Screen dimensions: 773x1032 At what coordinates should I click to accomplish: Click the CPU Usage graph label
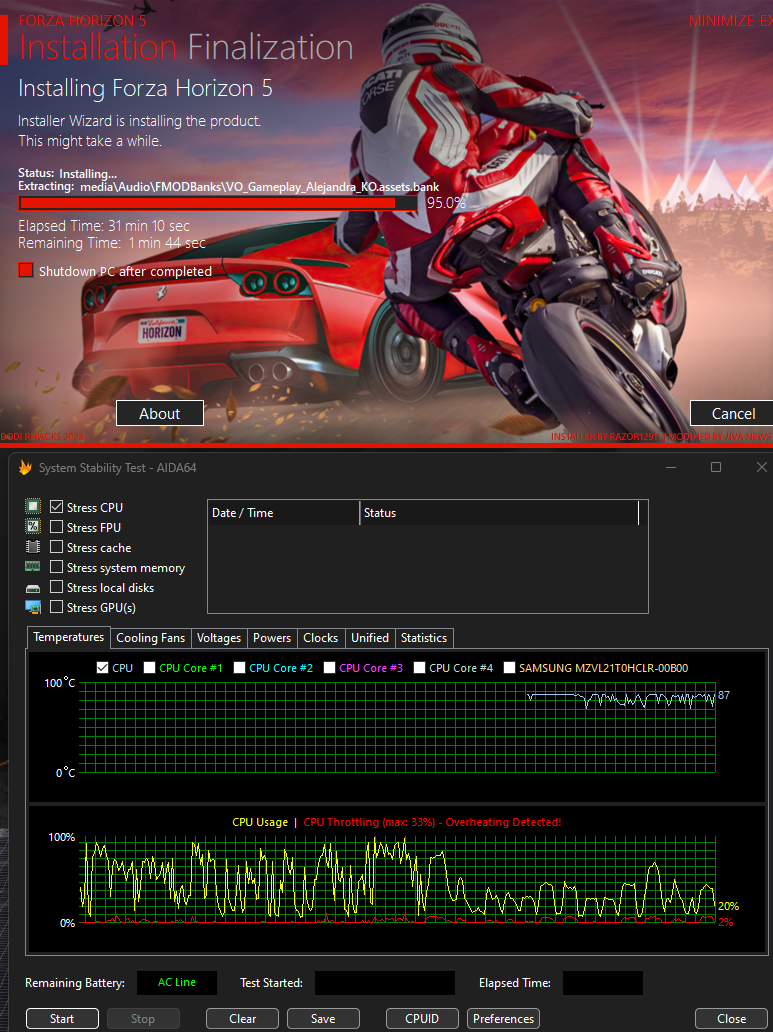[x=260, y=822]
